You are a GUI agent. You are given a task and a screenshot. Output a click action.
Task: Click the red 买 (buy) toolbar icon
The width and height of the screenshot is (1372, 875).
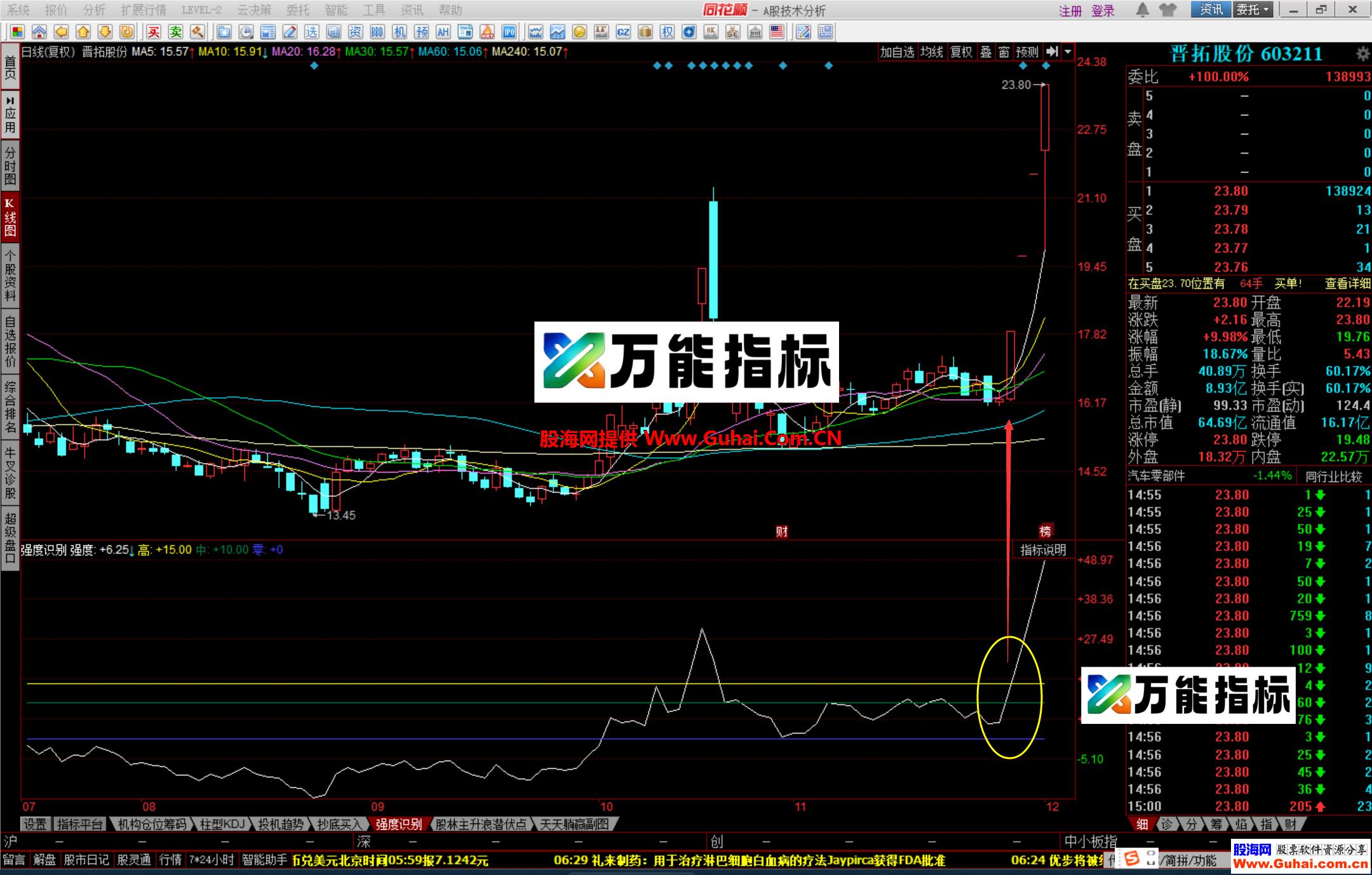(154, 32)
